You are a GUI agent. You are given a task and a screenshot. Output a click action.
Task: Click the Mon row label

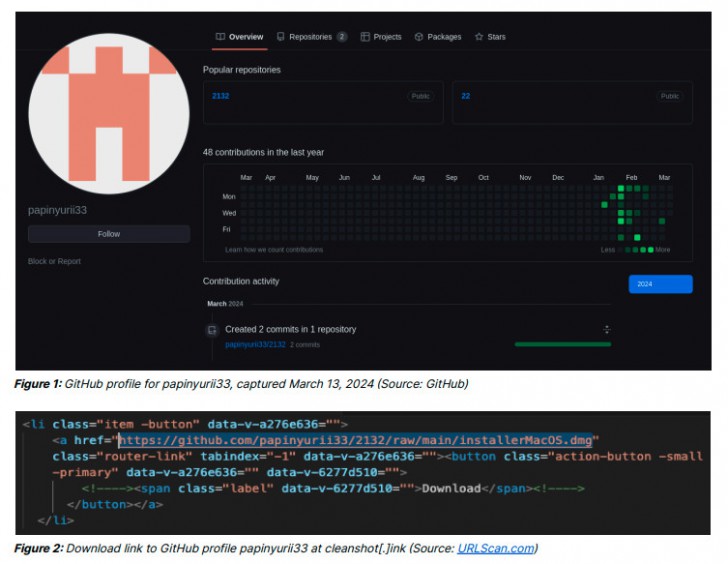(x=228, y=196)
